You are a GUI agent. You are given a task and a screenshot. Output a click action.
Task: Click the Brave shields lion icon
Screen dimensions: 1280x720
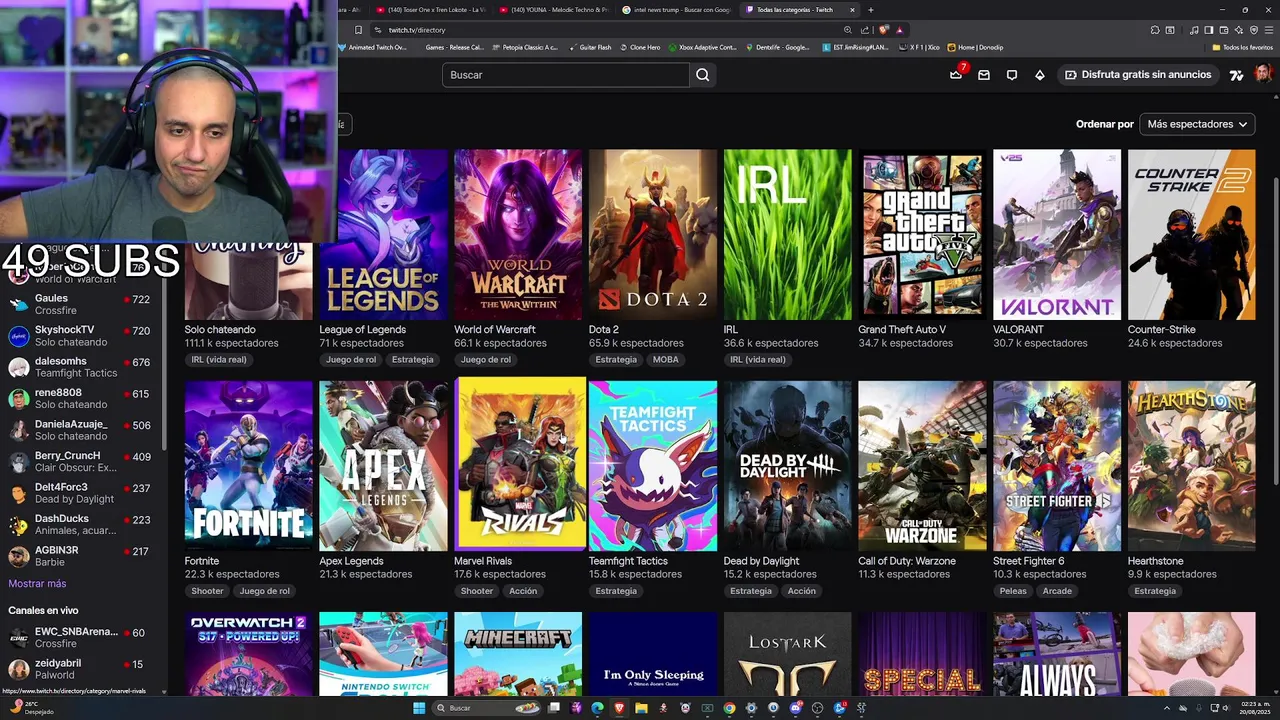pyautogui.click(x=883, y=30)
